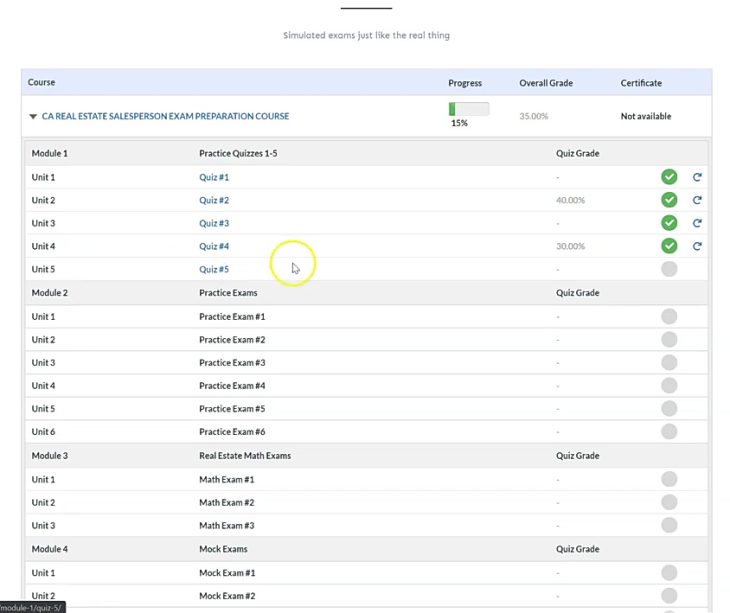Open CA Real Estate Salesperson Exam Preparation Course
Image resolution: width=730 pixels, height=613 pixels.
point(165,116)
